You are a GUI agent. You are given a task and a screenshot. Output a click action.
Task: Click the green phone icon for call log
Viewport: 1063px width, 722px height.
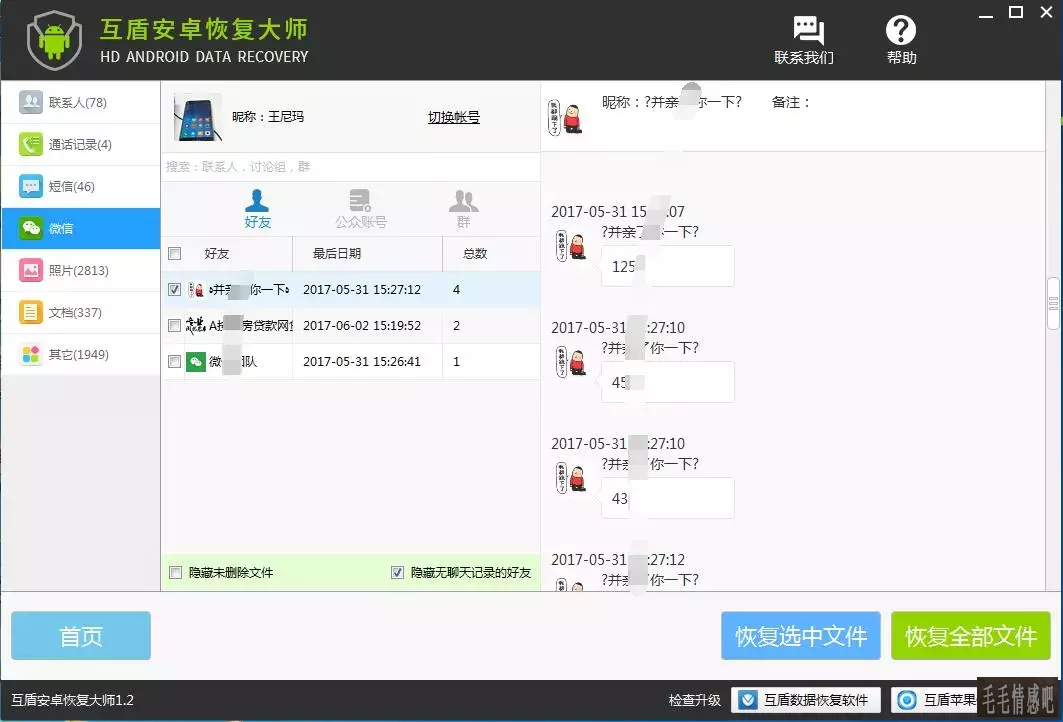(x=31, y=144)
